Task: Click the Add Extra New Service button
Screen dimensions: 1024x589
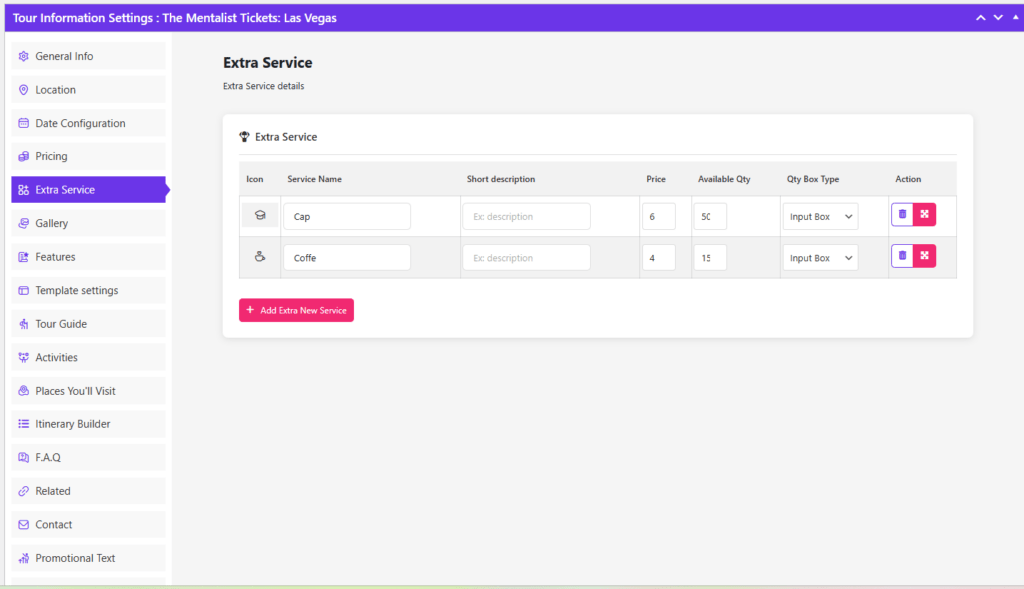Action: [296, 310]
